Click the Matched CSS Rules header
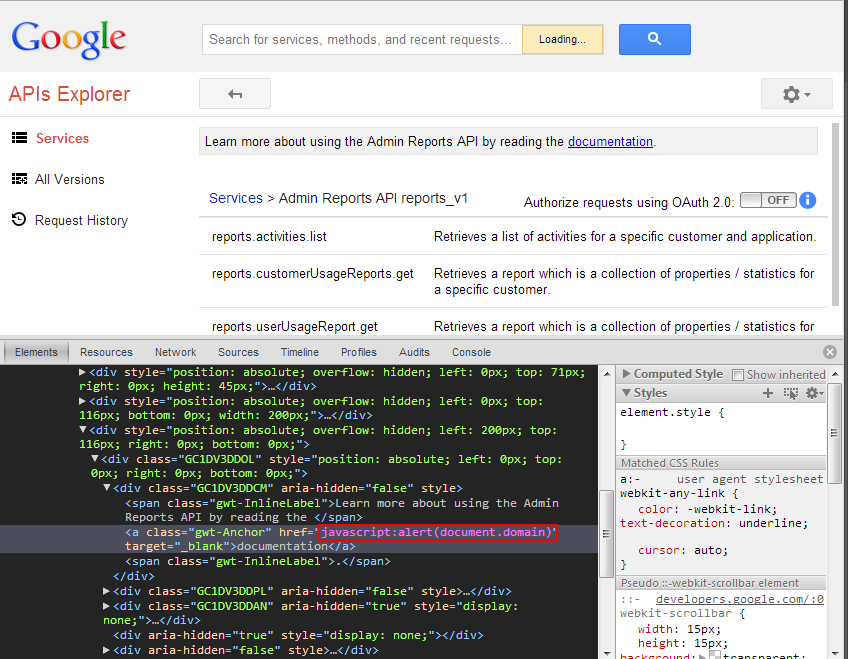The image size is (848, 659). tap(721, 463)
